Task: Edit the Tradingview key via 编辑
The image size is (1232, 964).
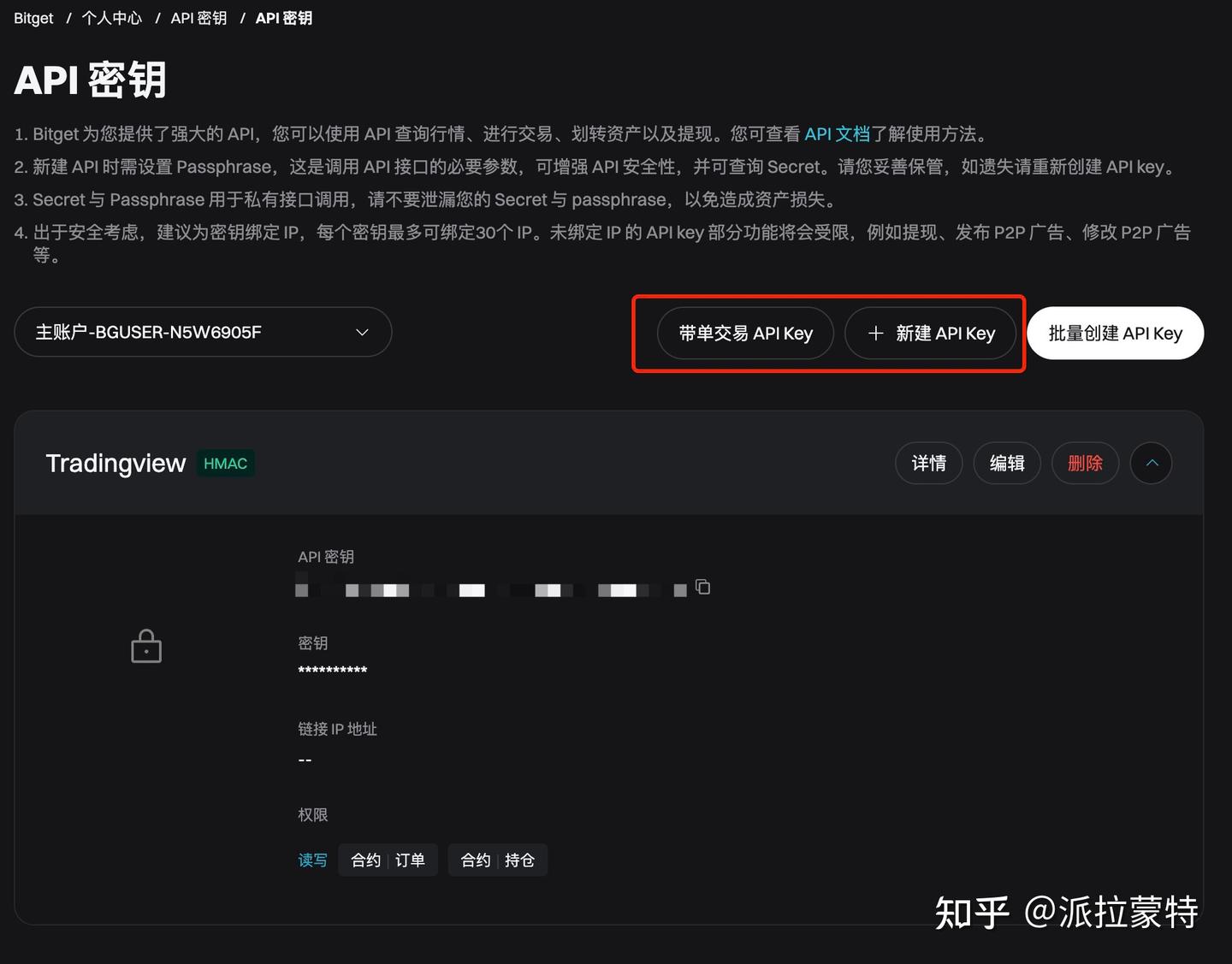Action: (1007, 463)
